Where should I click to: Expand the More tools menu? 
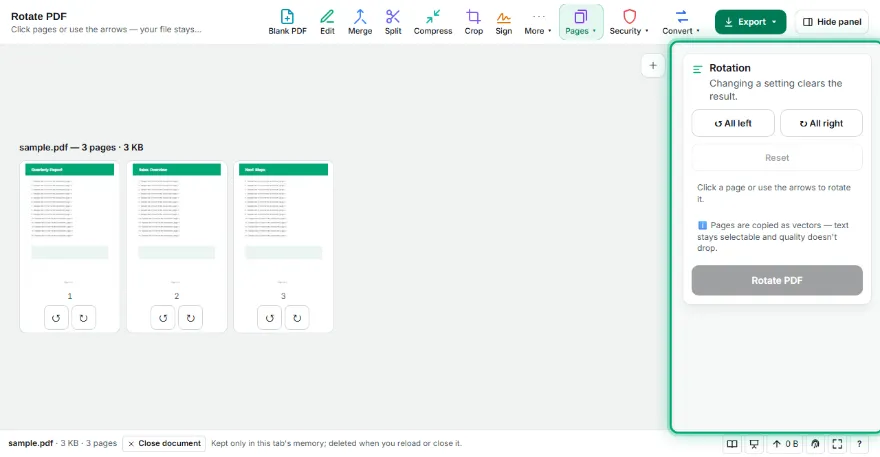click(x=538, y=22)
